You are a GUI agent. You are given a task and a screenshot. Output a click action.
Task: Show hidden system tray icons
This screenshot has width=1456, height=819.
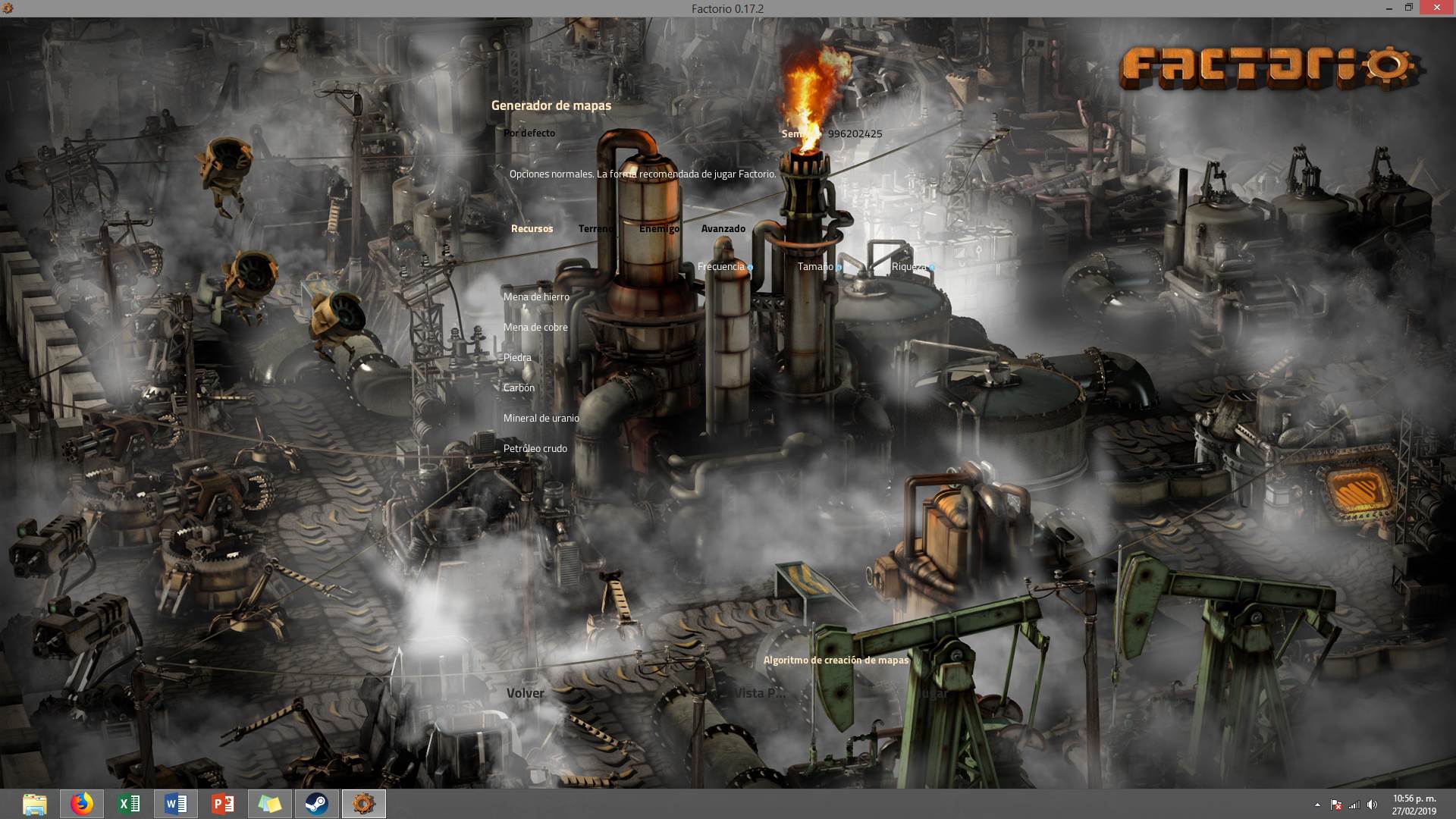(1317, 805)
